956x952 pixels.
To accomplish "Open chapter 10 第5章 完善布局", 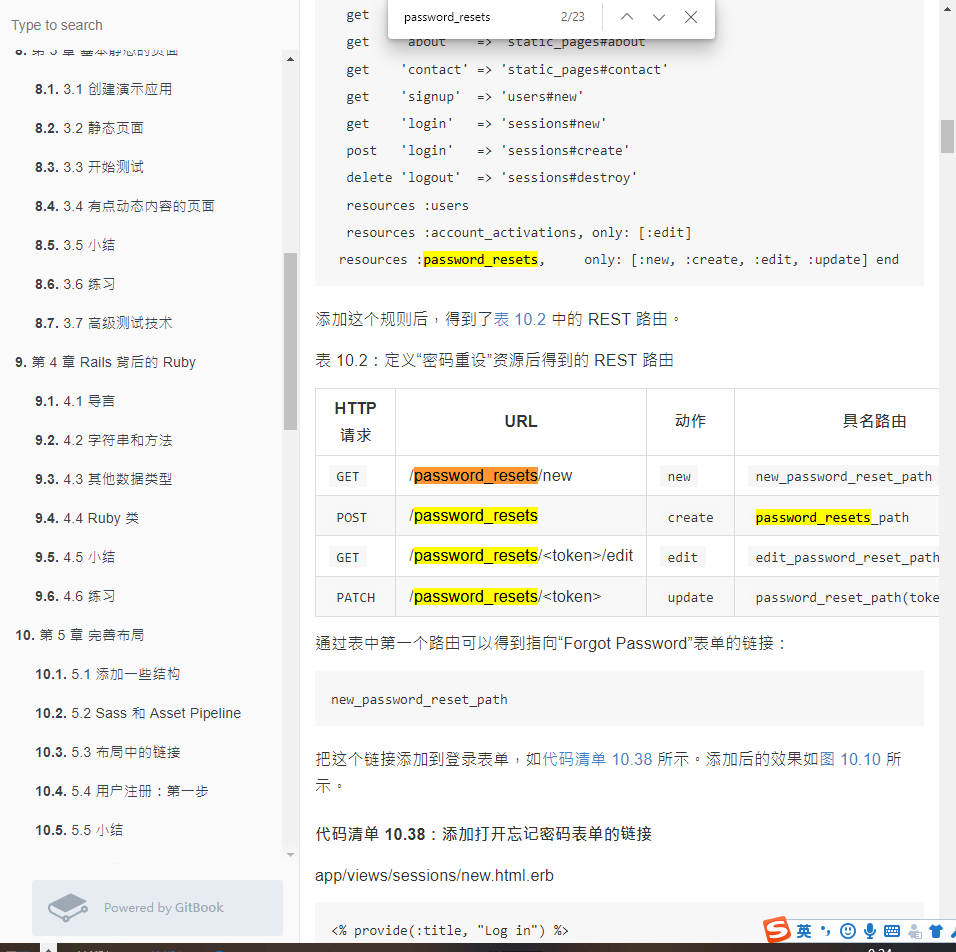I will point(80,635).
